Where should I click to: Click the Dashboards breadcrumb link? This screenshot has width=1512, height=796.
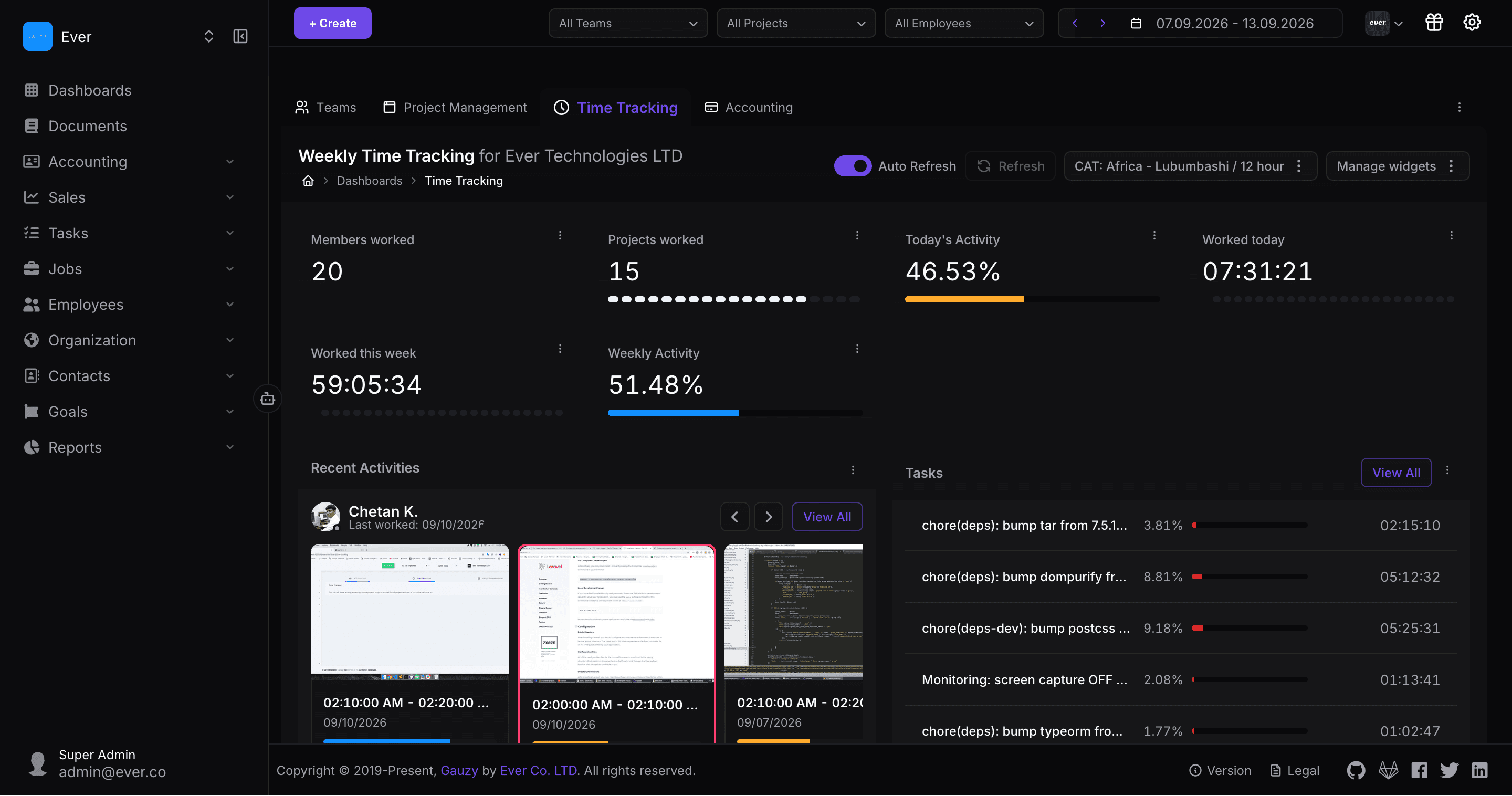[x=370, y=181]
